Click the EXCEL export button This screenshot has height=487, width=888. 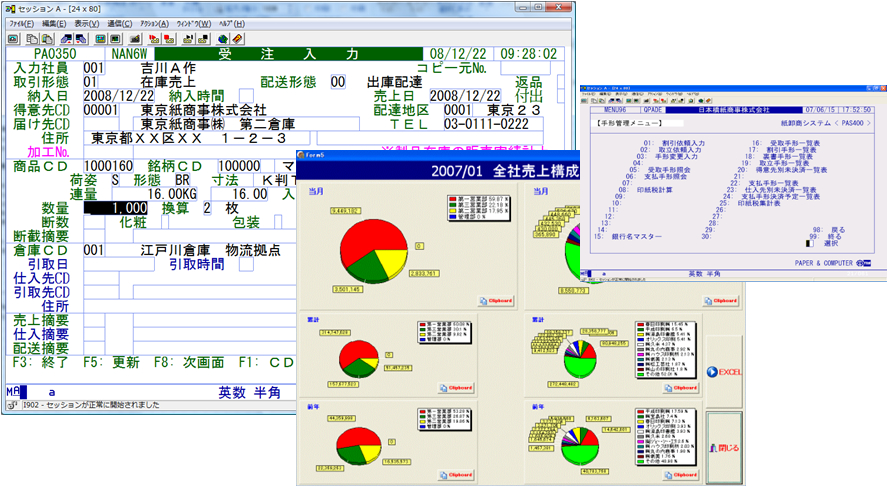tap(724, 372)
